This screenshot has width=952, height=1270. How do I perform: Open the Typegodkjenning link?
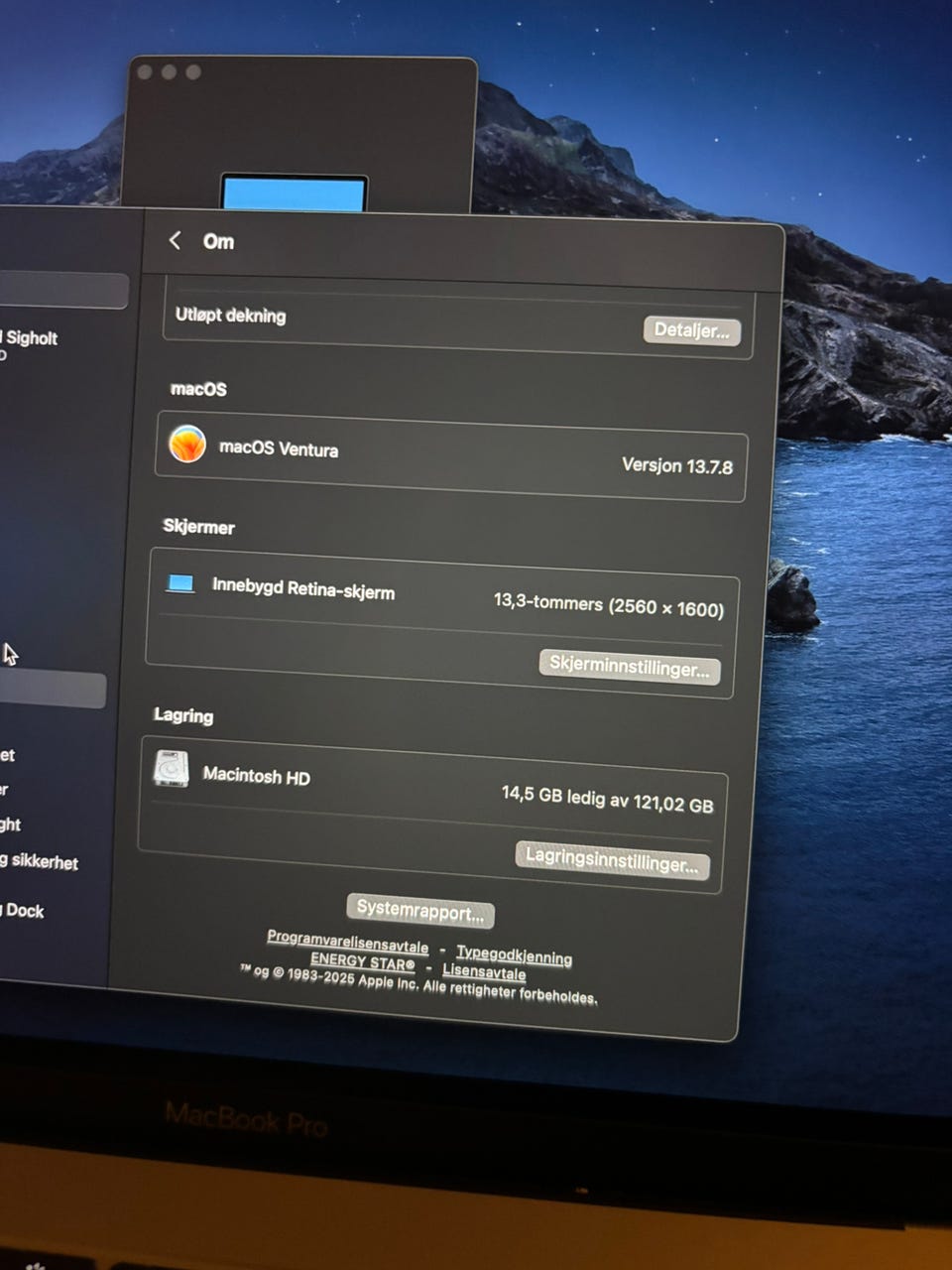pos(514,954)
